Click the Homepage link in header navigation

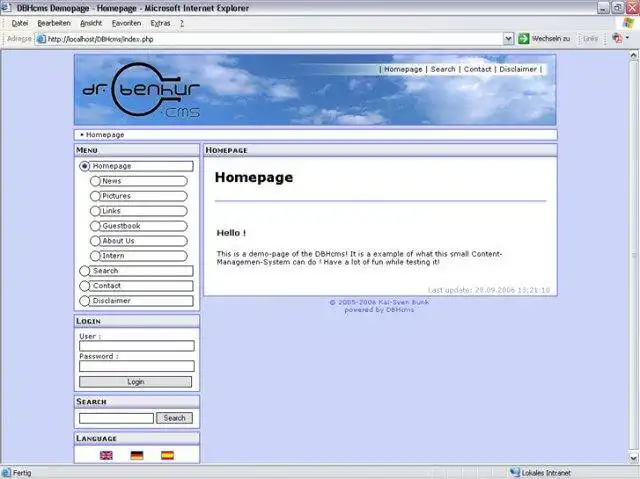403,69
